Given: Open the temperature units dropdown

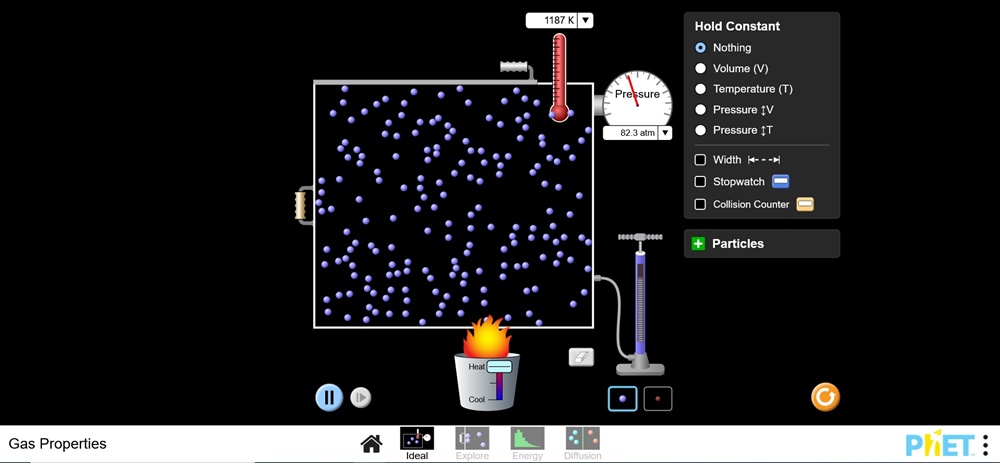Looking at the screenshot, I should coord(586,20).
